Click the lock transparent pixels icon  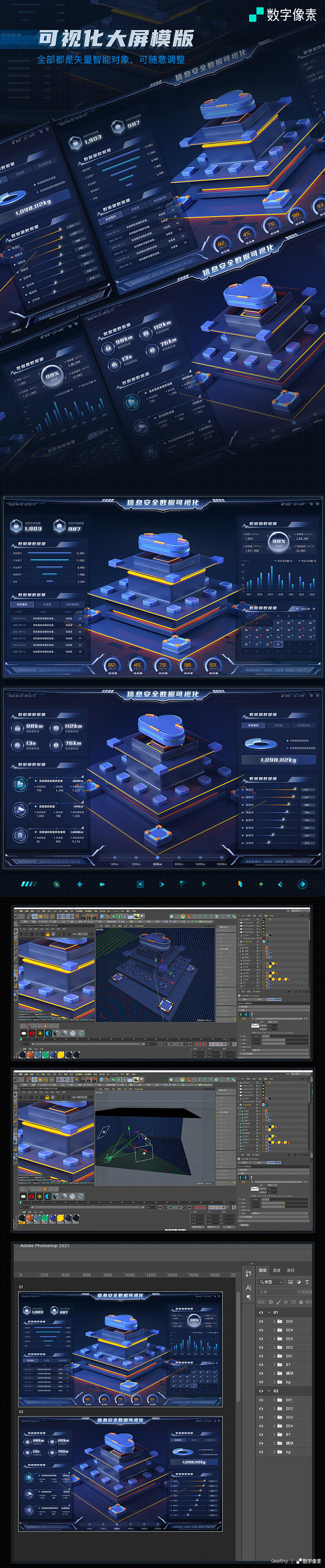click(270, 1302)
